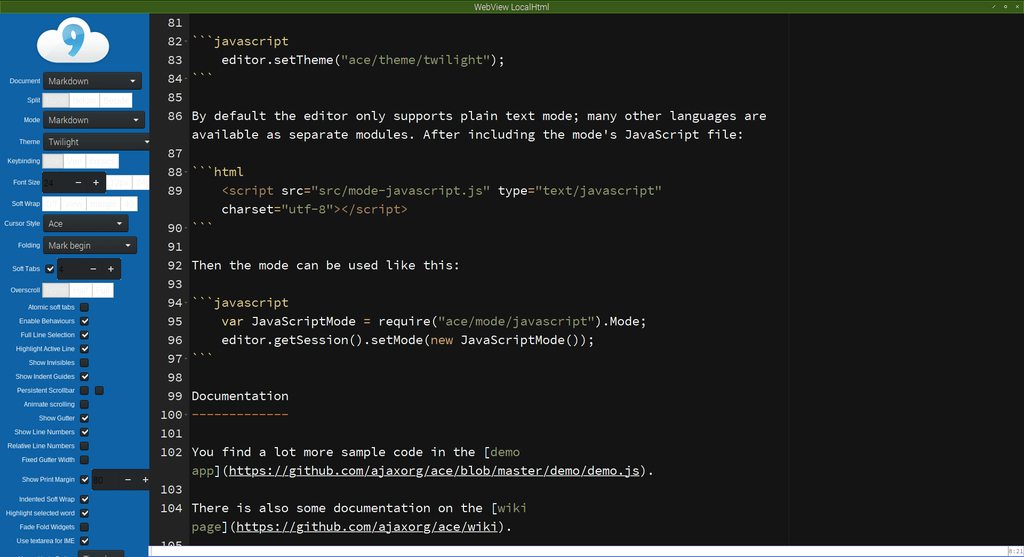This screenshot has width=1024, height=557.
Task: Open the Document dropdown set to Markdown
Action: click(92, 81)
